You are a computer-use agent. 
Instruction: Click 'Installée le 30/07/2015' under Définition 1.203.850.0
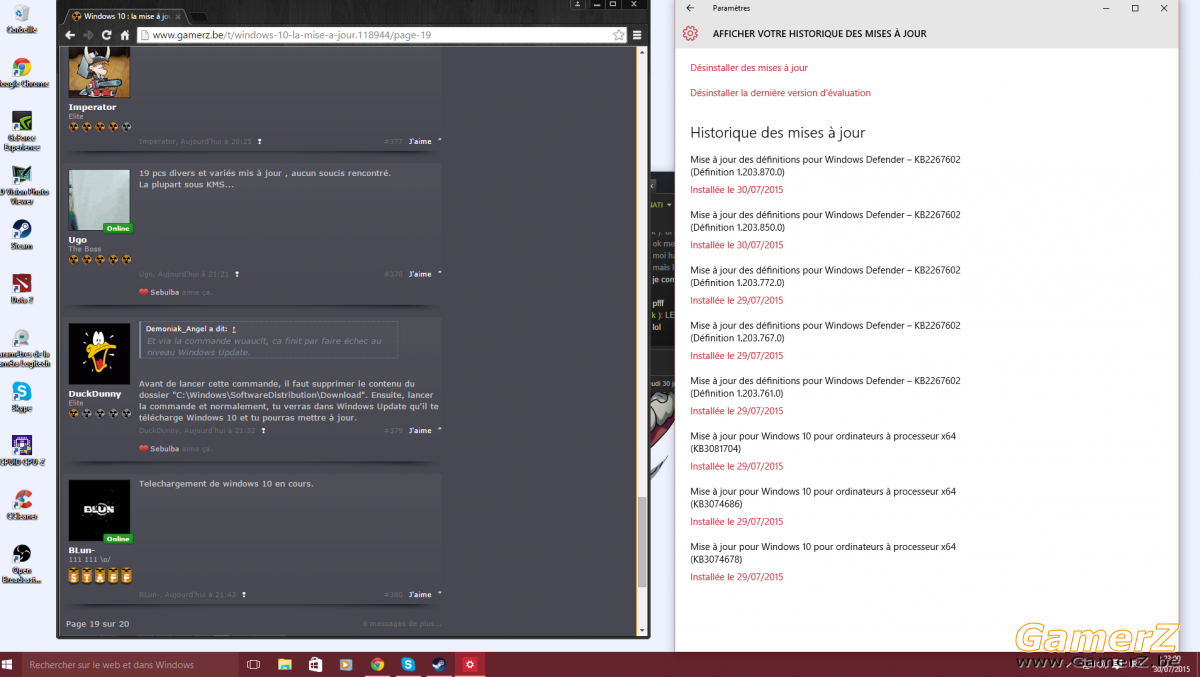[737, 245]
